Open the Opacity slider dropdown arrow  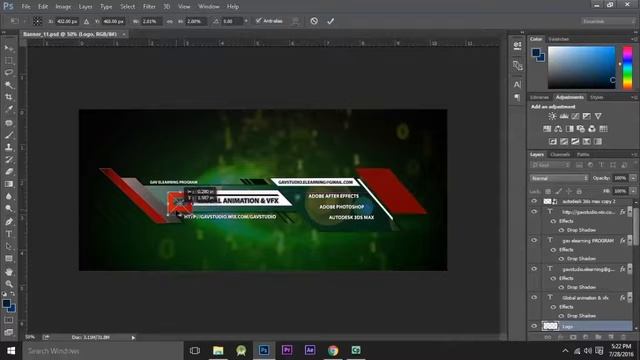click(633, 178)
